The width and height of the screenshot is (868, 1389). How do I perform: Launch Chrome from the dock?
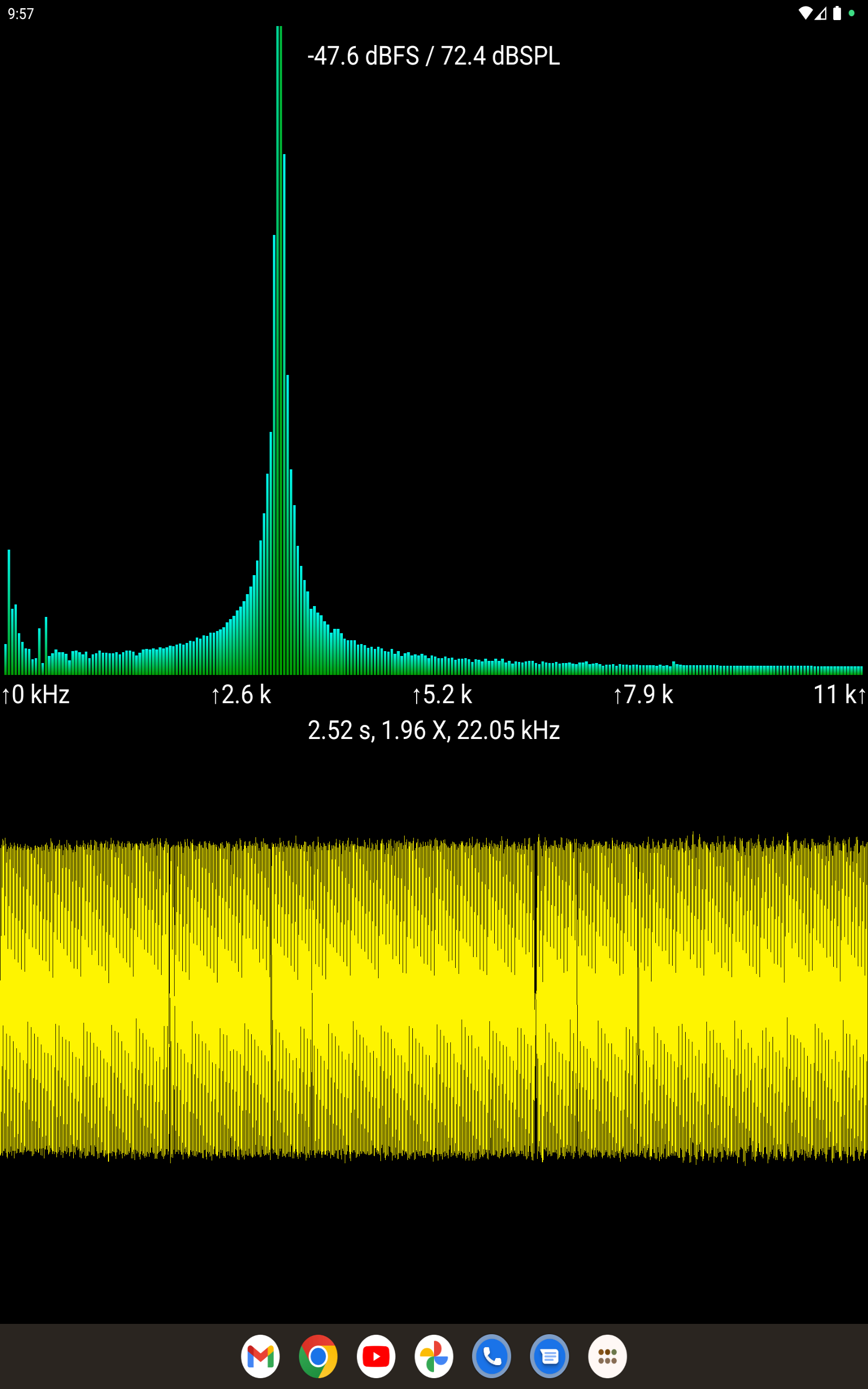pyautogui.click(x=318, y=1356)
